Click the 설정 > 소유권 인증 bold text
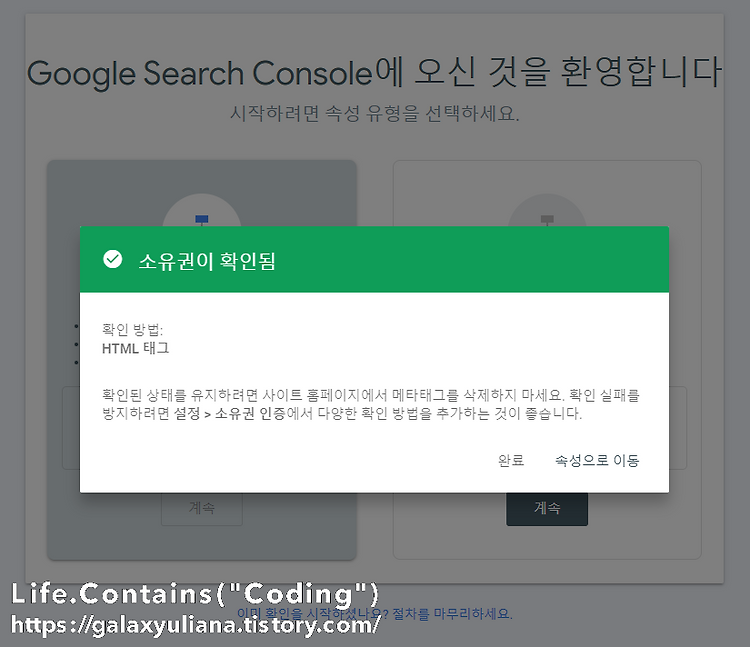The width and height of the screenshot is (750, 647). click(x=229, y=413)
